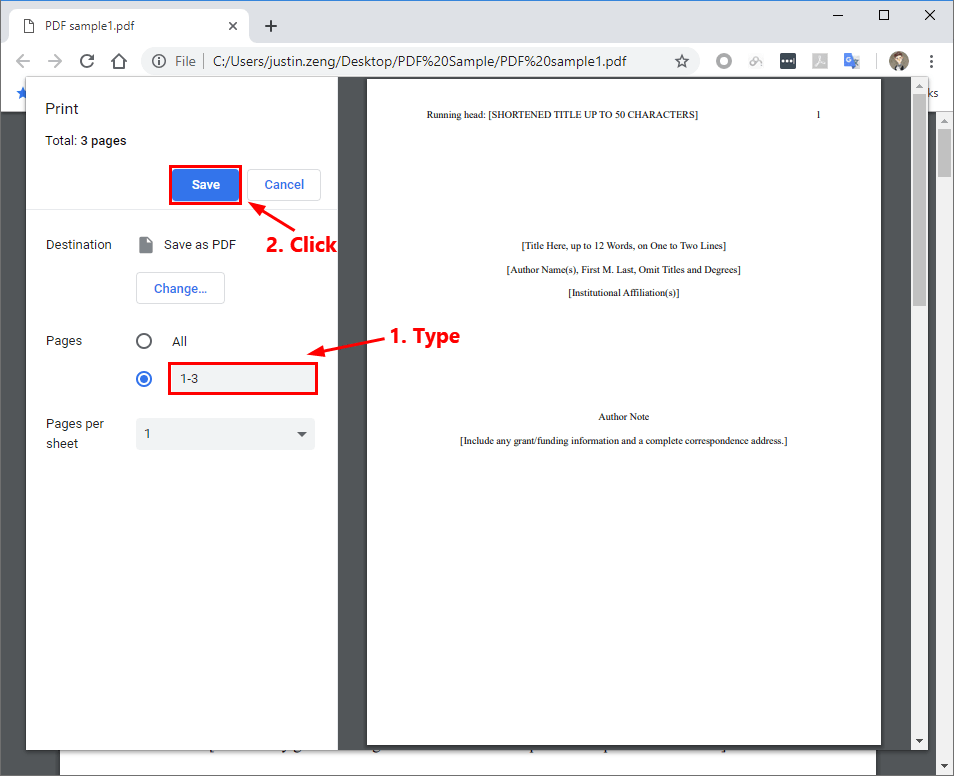Go to the browser home page icon
954x776 pixels.
(119, 61)
